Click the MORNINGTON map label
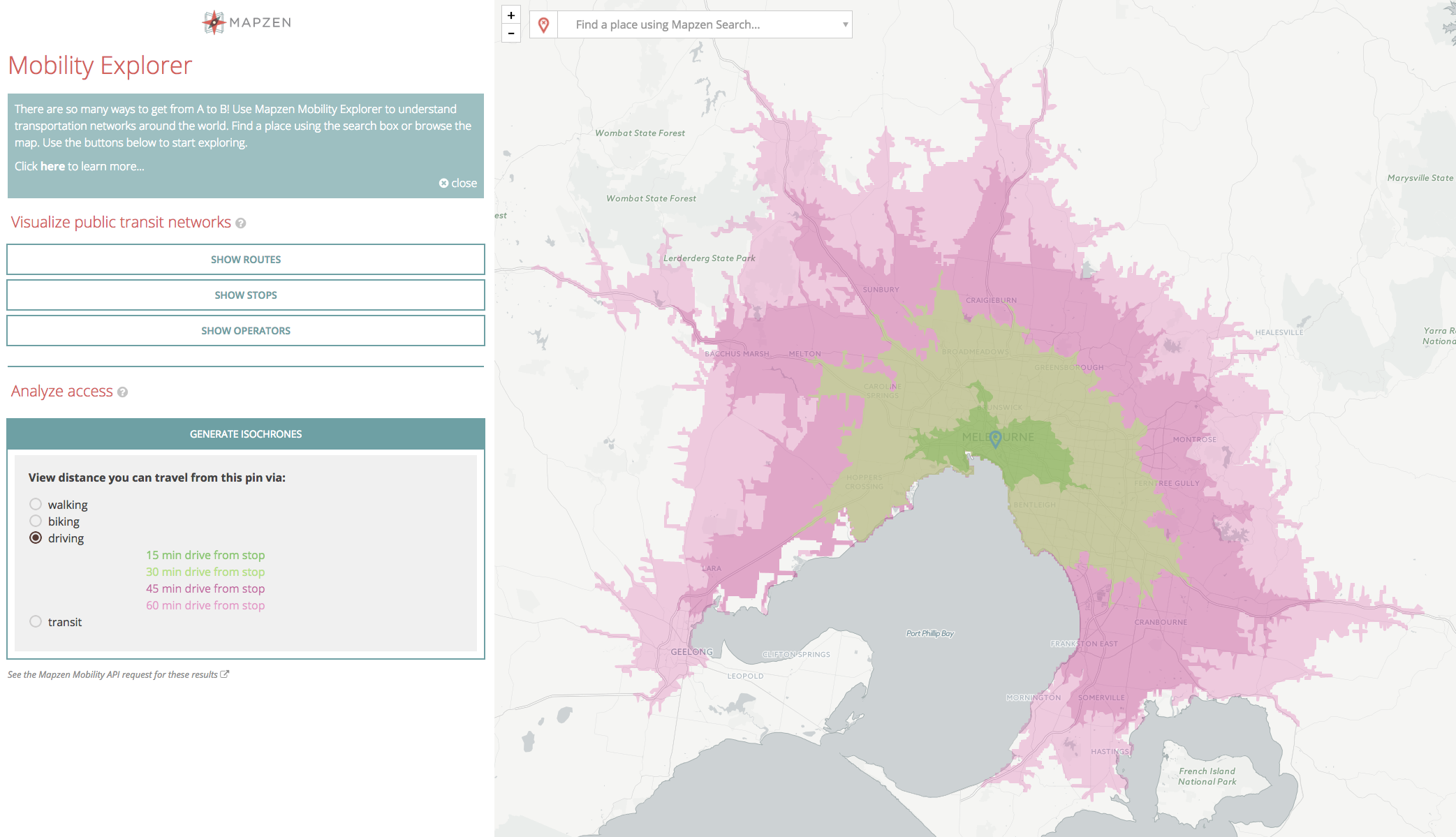Screen dimensions: 1456x837 click(x=1034, y=697)
